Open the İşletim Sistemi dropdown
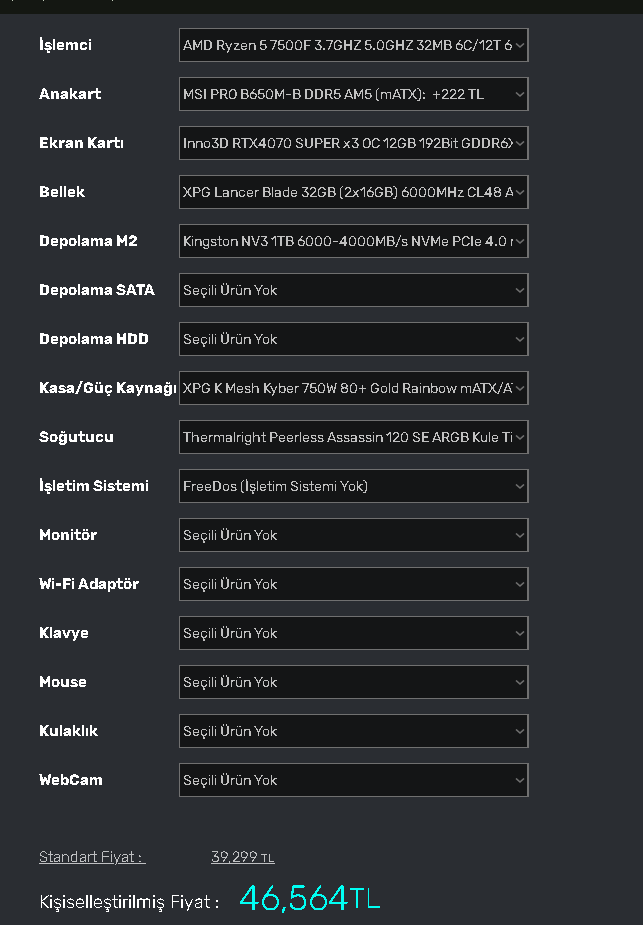 click(353, 486)
